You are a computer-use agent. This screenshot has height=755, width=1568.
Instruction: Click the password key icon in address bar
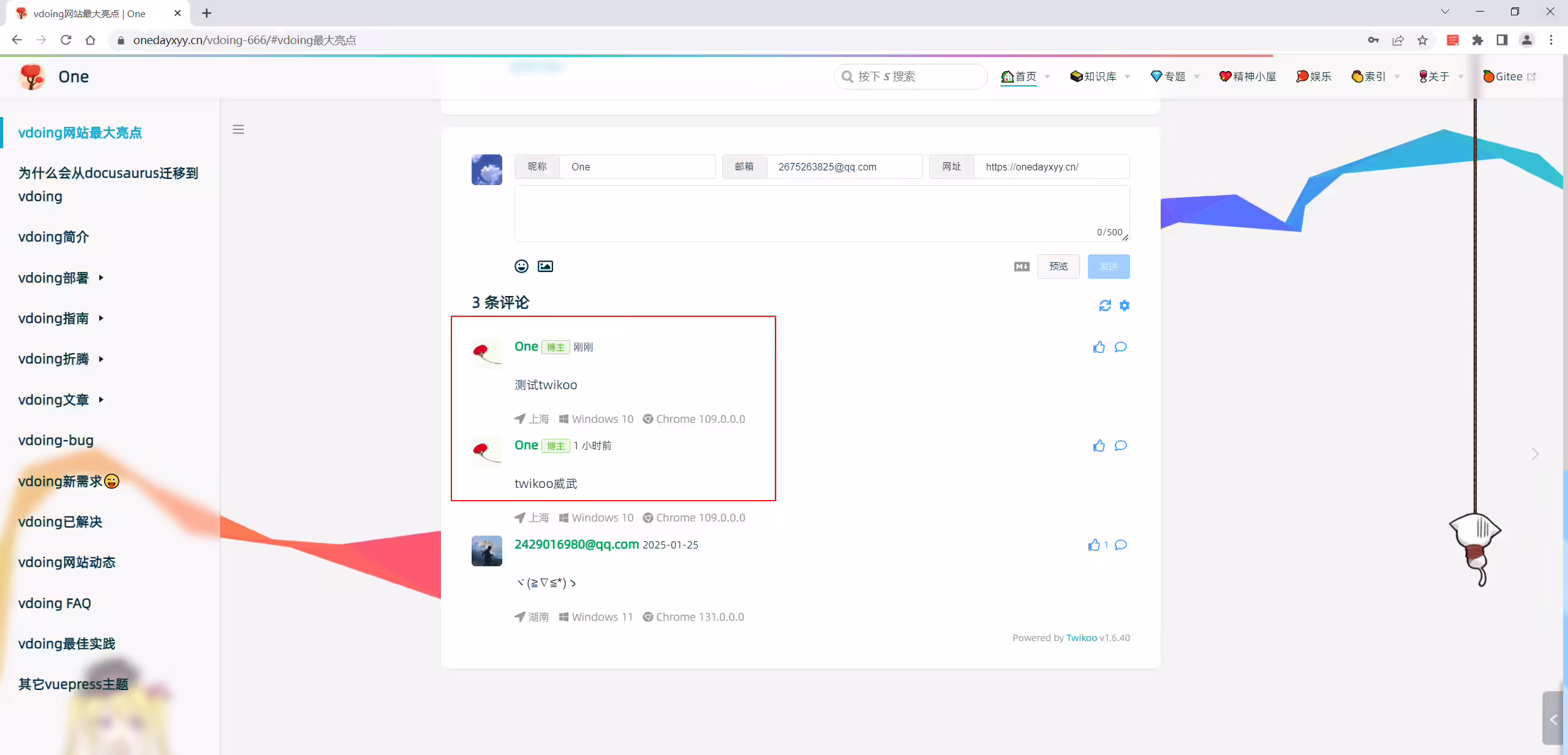click(x=1373, y=40)
